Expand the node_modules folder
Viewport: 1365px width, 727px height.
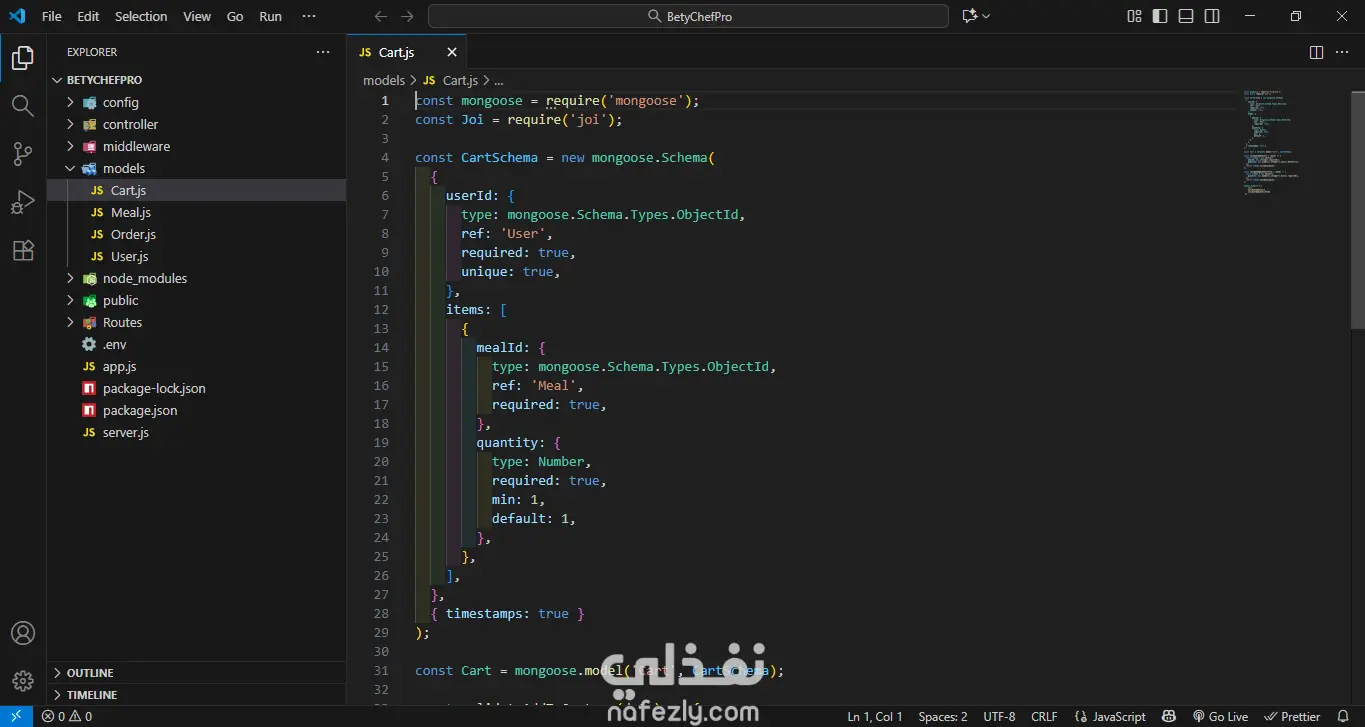click(196, 278)
